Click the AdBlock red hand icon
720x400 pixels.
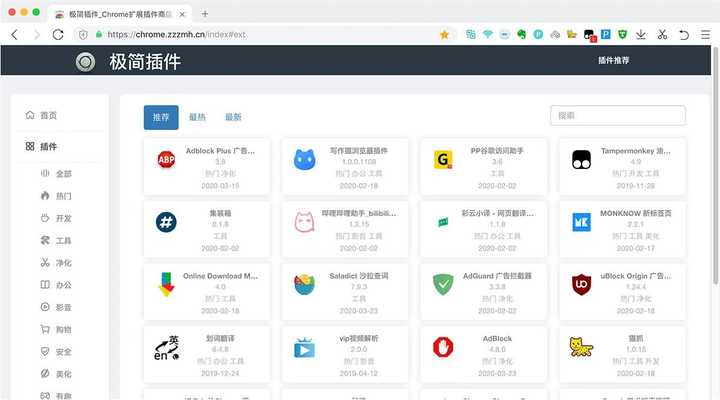tap(443, 347)
